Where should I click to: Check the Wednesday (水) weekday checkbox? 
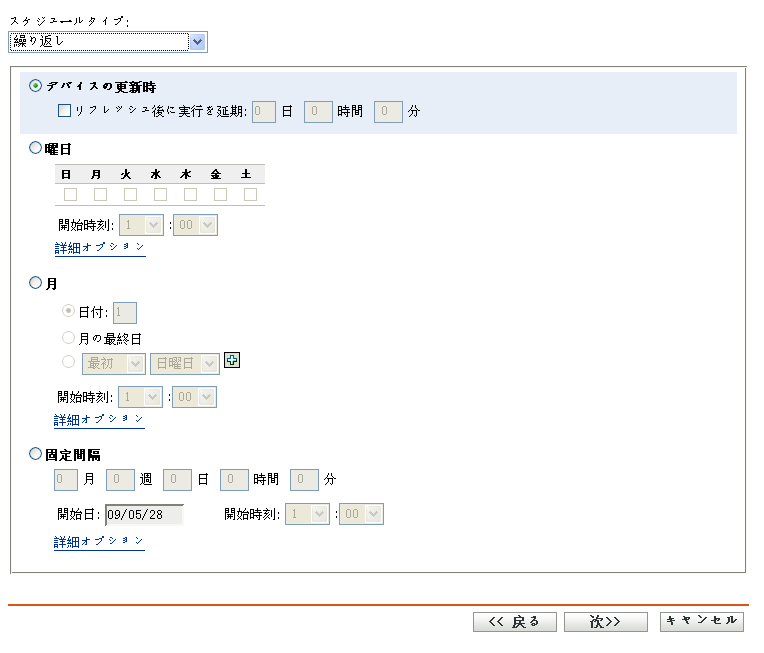(x=160, y=194)
